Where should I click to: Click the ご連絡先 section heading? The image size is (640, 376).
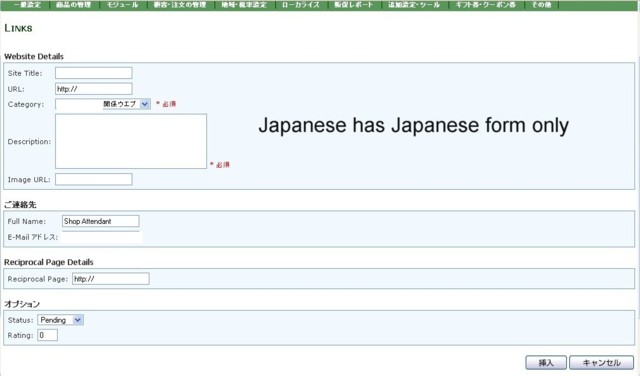[20, 205]
